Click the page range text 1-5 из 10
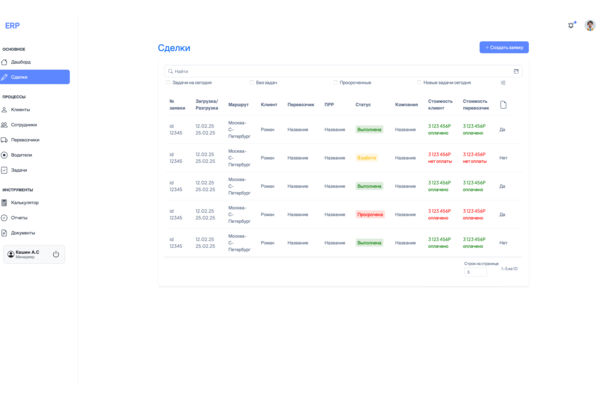This screenshot has width=600, height=400. tap(509, 269)
